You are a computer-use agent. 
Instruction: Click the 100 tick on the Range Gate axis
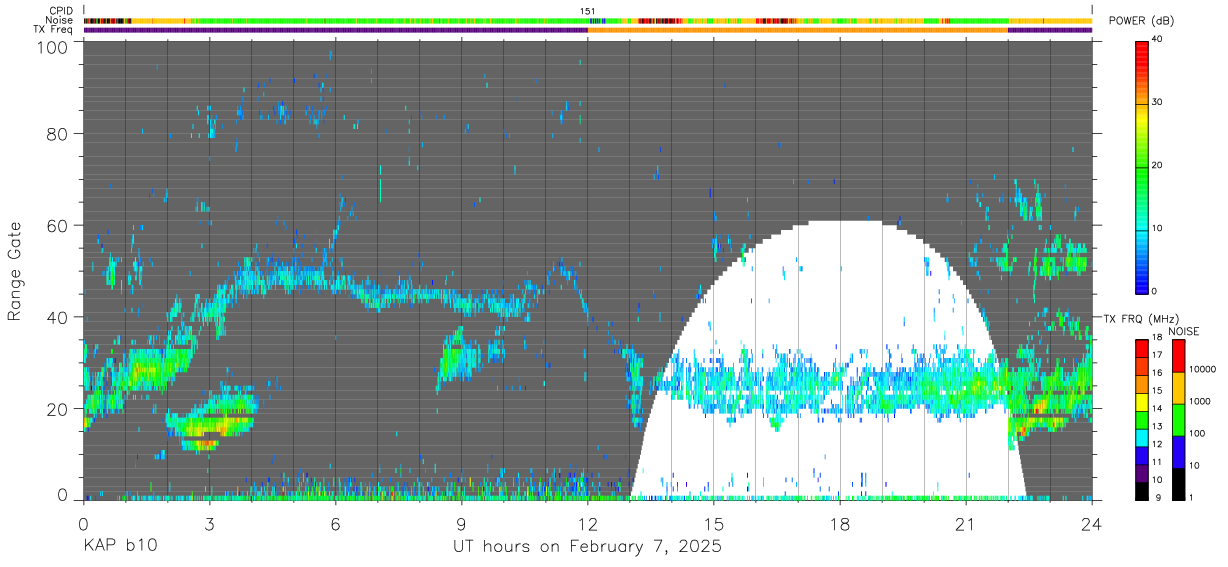(52, 45)
